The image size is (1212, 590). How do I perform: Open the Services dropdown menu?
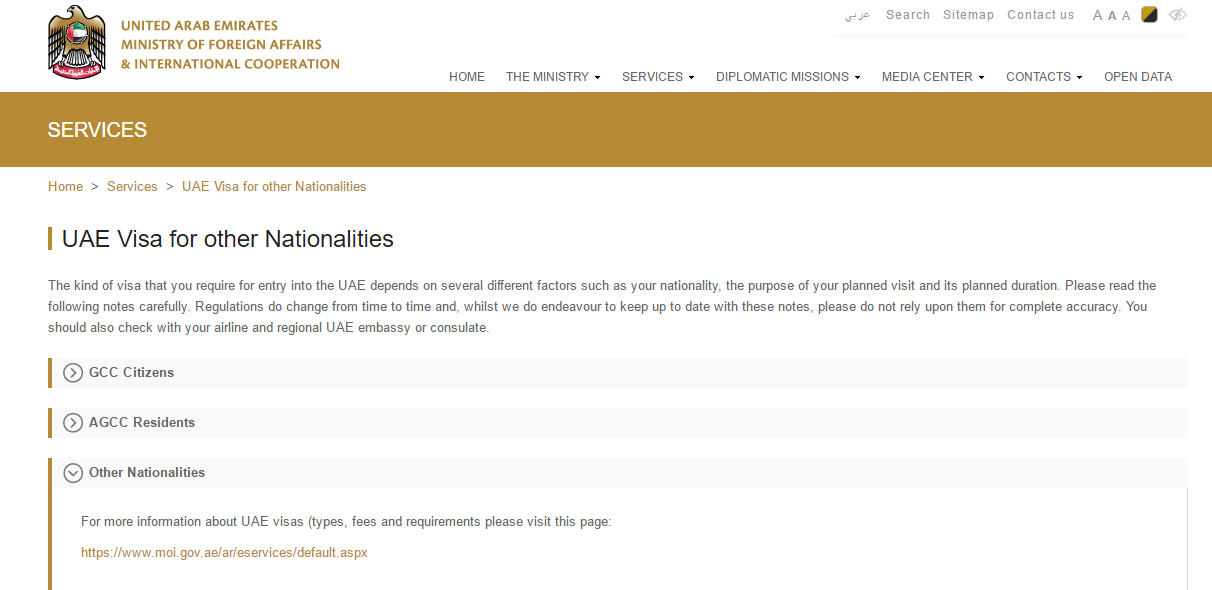[x=658, y=77]
